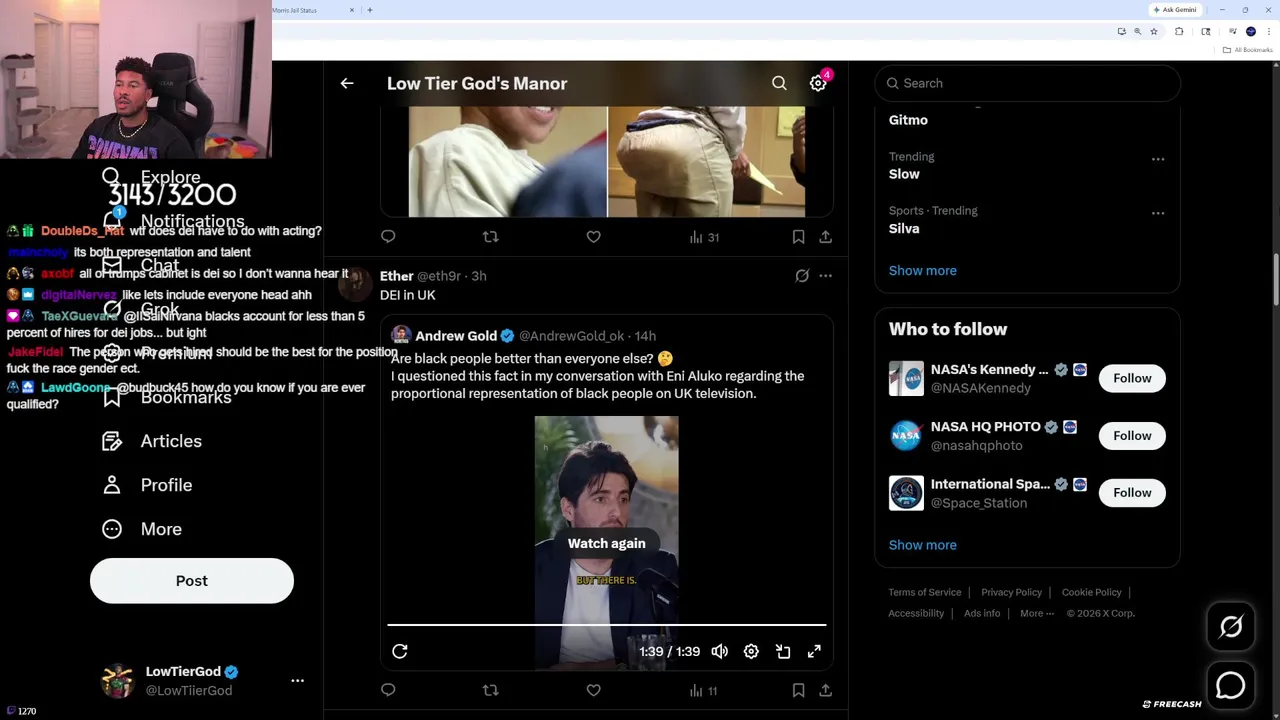Open the Chrome three-dot menu
The image size is (1280, 720).
click(x=1267, y=32)
